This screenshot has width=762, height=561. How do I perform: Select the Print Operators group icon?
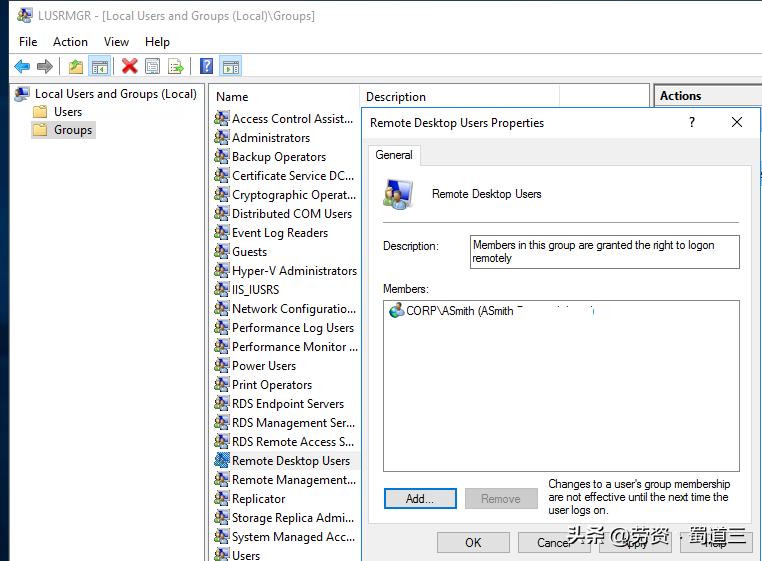click(x=222, y=384)
